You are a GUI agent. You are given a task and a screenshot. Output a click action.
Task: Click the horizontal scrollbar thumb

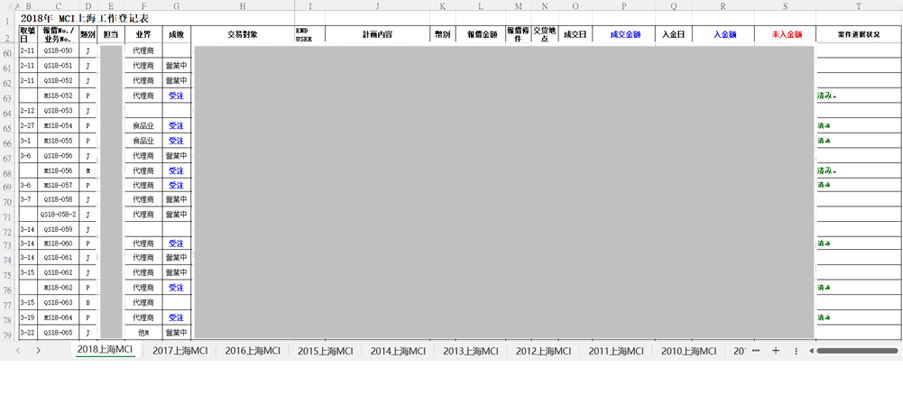click(x=857, y=351)
